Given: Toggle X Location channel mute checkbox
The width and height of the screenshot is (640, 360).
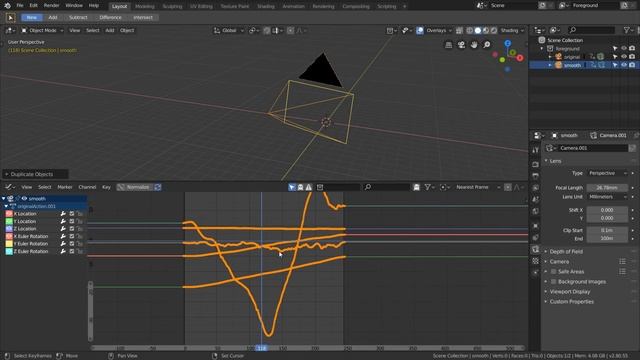Looking at the screenshot, I should [x=72, y=214].
